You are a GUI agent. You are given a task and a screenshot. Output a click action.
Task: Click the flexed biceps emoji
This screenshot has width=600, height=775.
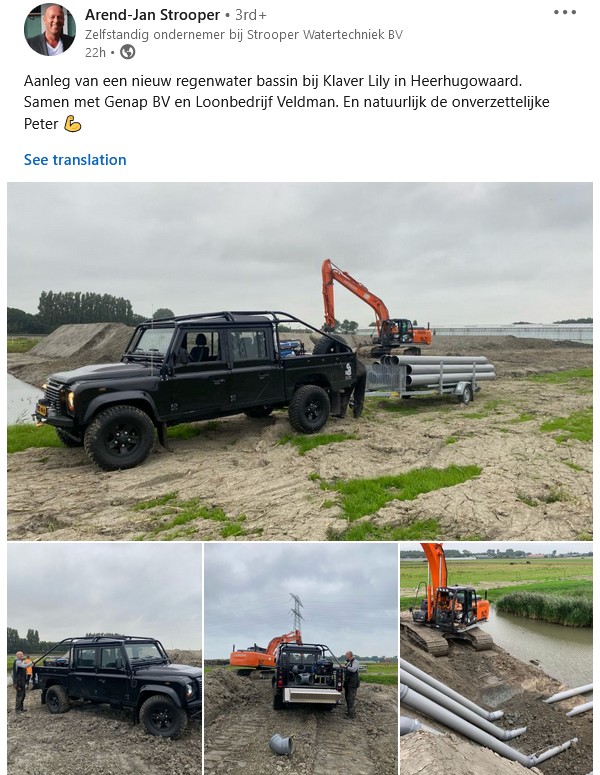(x=73, y=124)
